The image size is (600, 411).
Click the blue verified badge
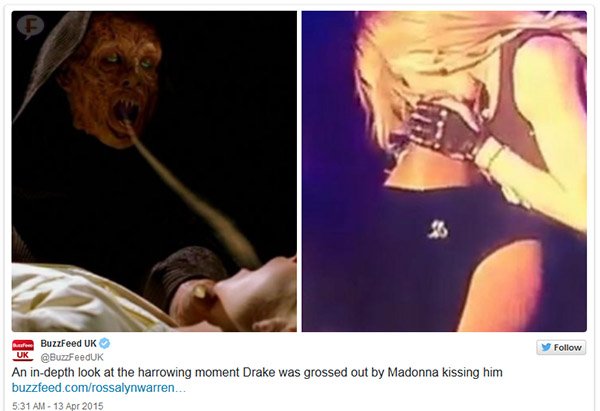104,343
